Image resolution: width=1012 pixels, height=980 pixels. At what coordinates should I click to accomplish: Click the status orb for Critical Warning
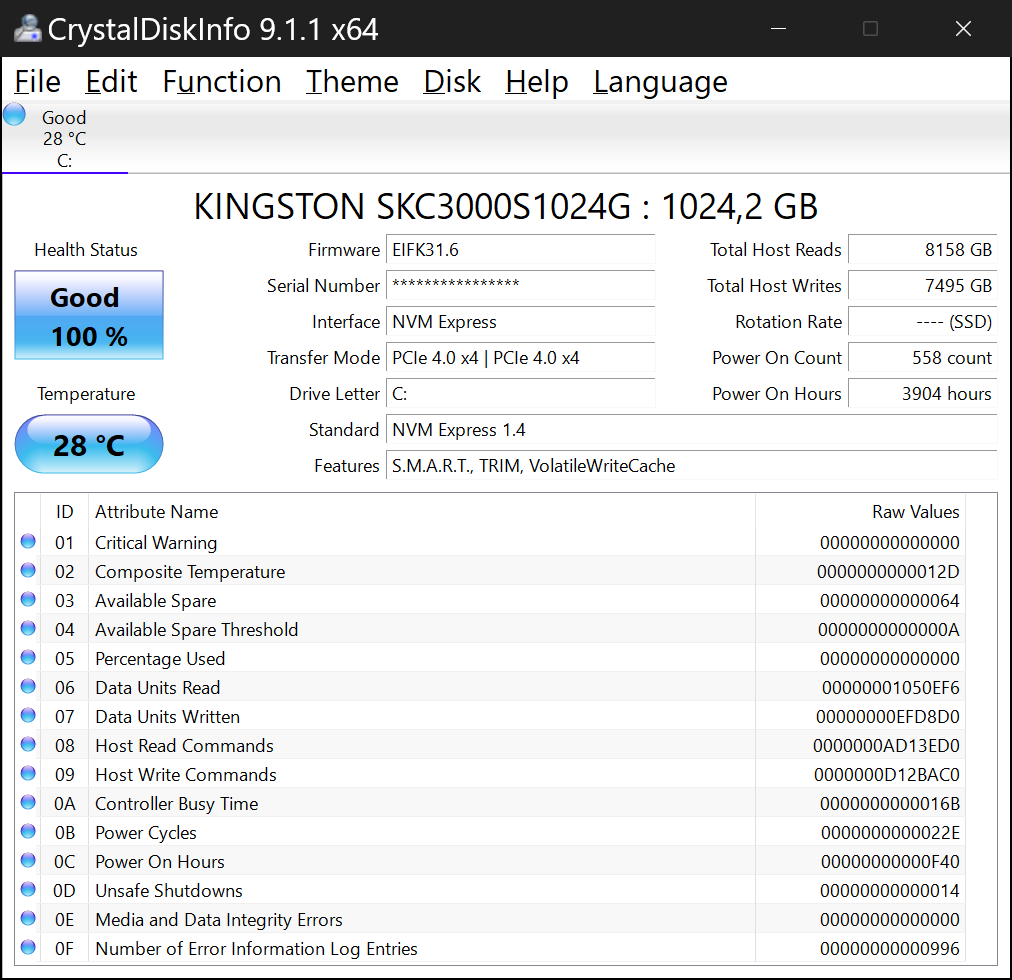point(28,541)
